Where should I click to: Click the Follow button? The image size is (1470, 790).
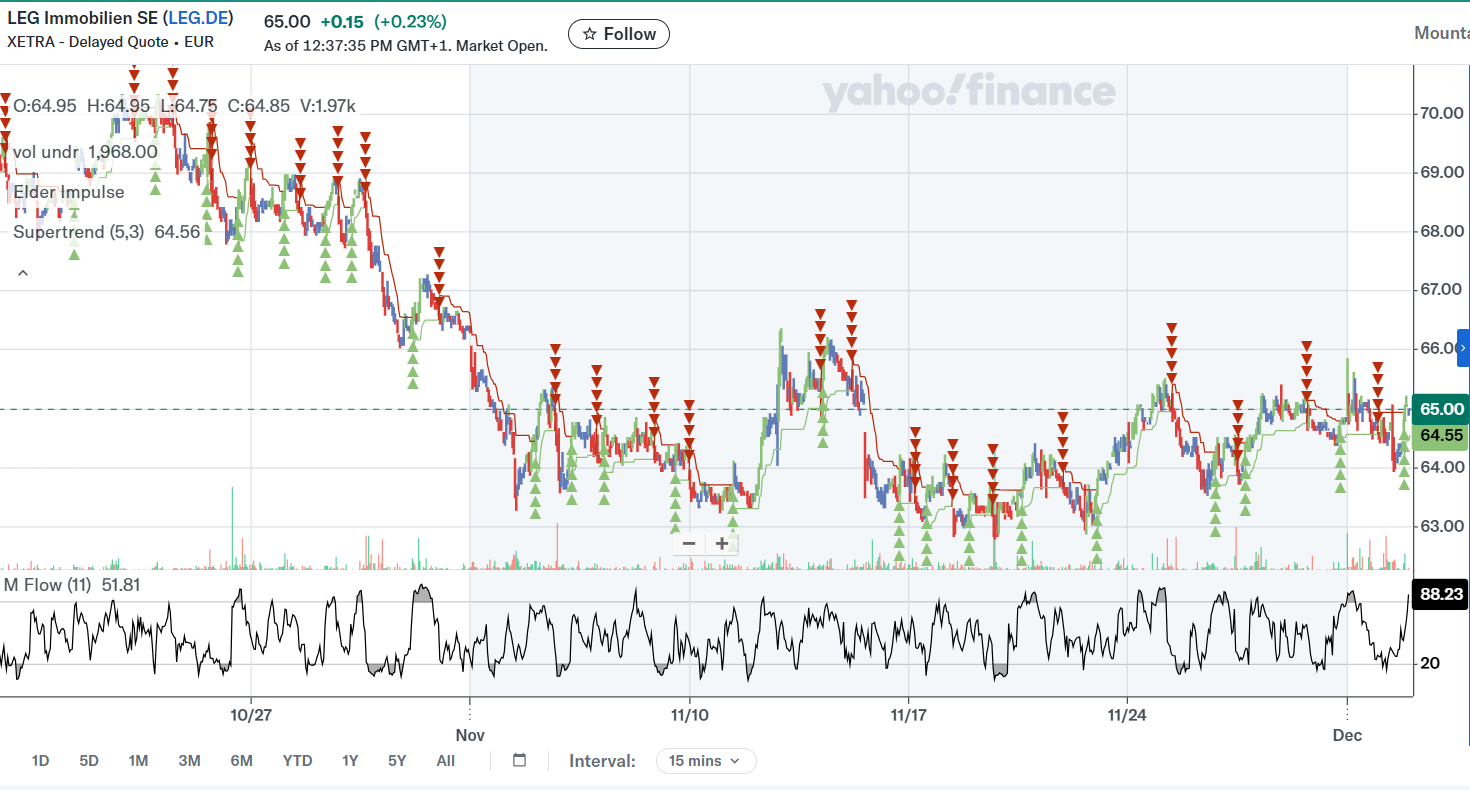618,33
